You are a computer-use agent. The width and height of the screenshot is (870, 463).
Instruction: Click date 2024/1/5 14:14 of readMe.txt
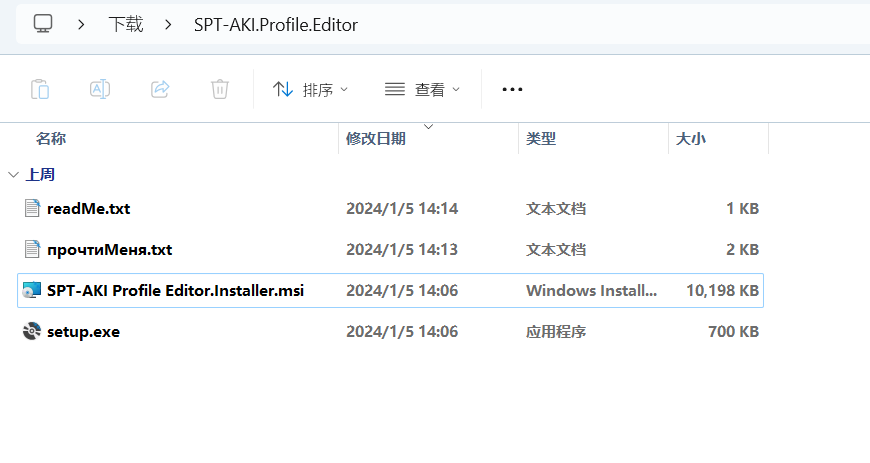tap(402, 209)
